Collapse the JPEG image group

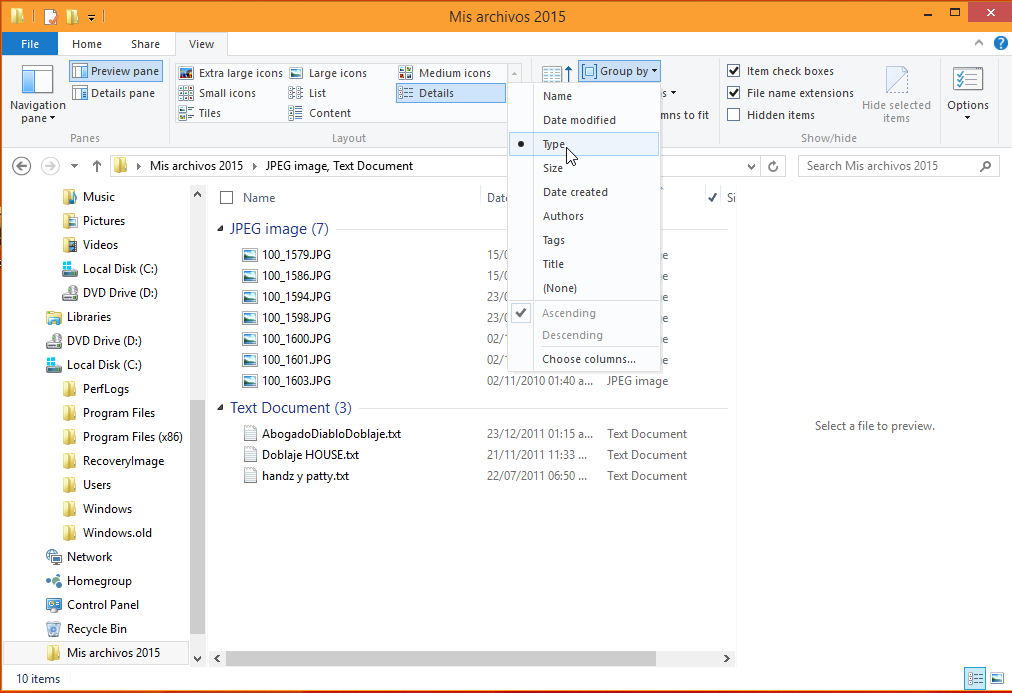click(221, 229)
